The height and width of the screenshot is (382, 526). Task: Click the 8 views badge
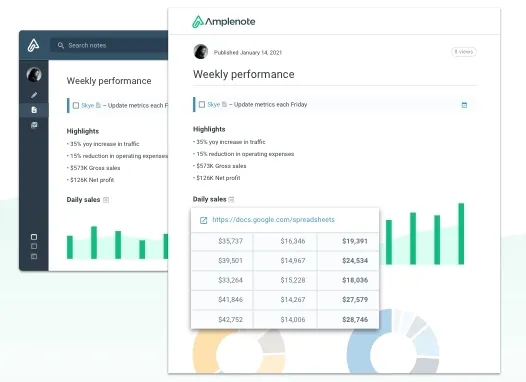464,52
